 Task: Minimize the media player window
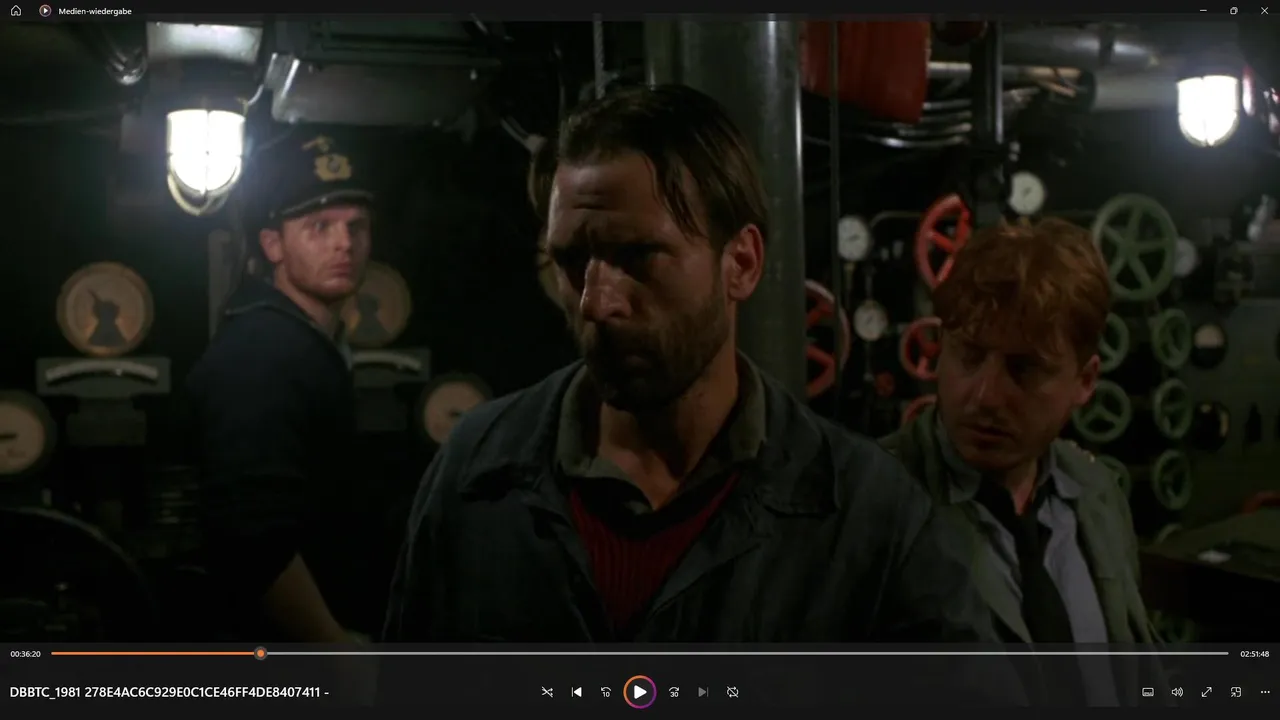coord(1203,11)
